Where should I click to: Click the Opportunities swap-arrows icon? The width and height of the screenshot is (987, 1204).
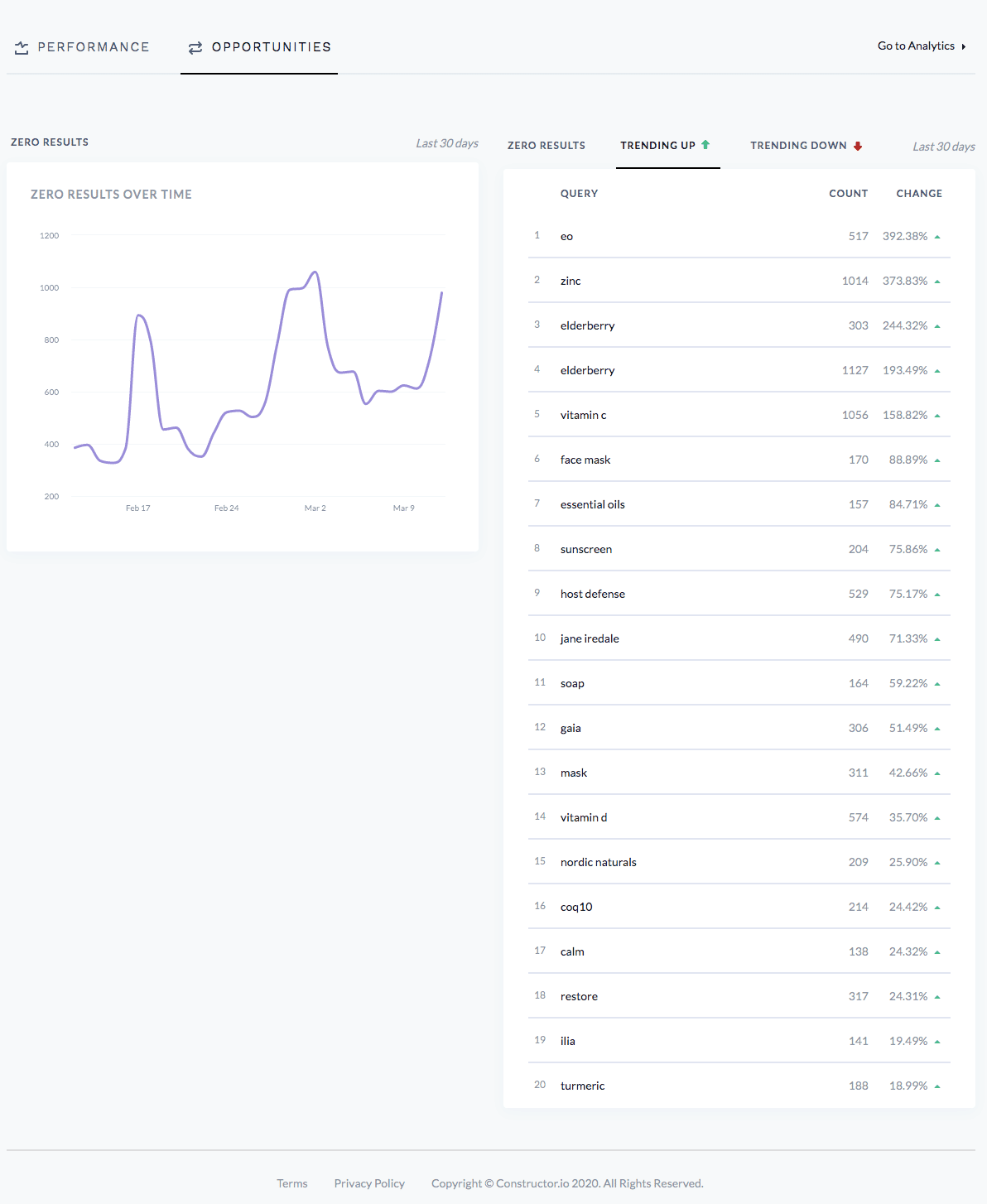[x=196, y=48]
